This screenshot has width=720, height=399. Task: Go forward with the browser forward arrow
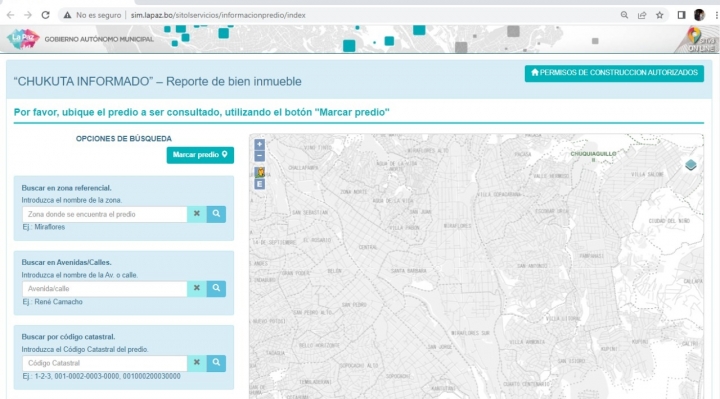28,15
